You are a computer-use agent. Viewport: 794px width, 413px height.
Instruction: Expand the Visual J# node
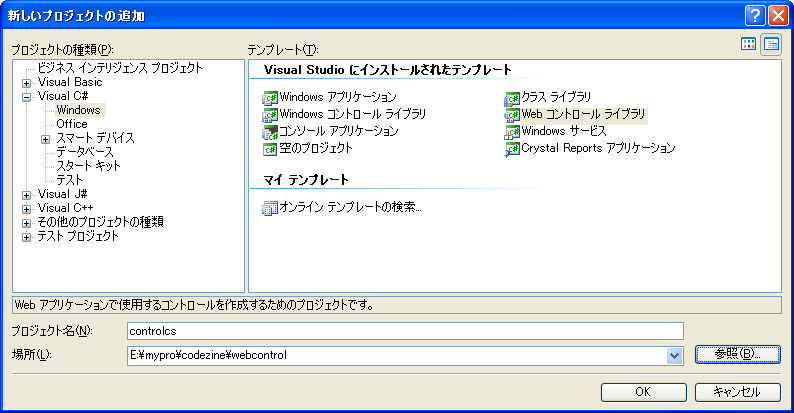pos(26,195)
